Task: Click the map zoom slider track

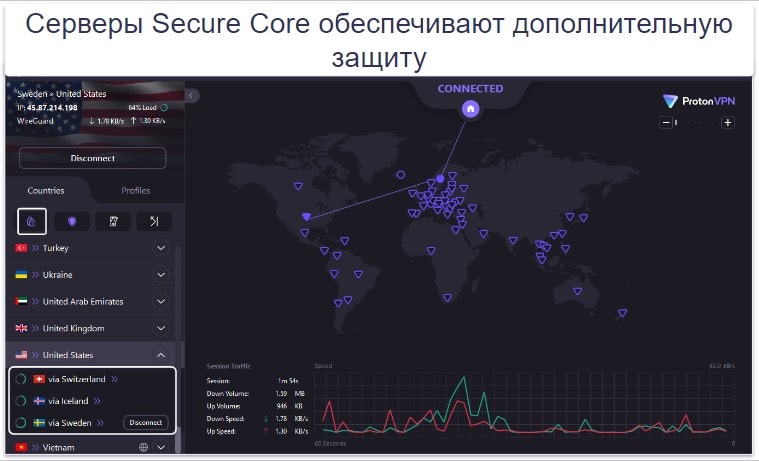Action: coord(697,123)
